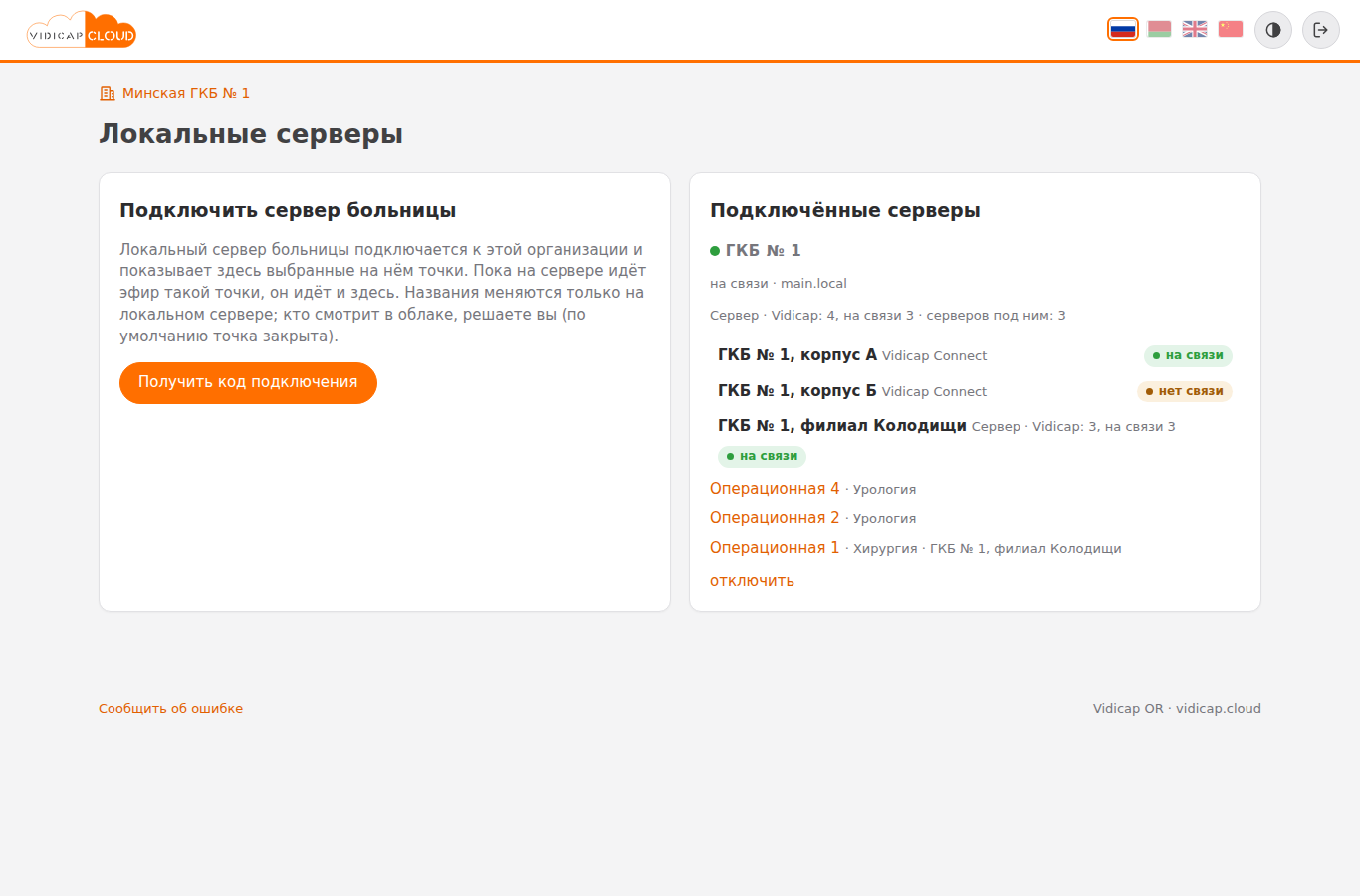The width and height of the screenshot is (1360, 896).
Task: Click Подключить сервер больницы card title
Action: (x=288, y=210)
